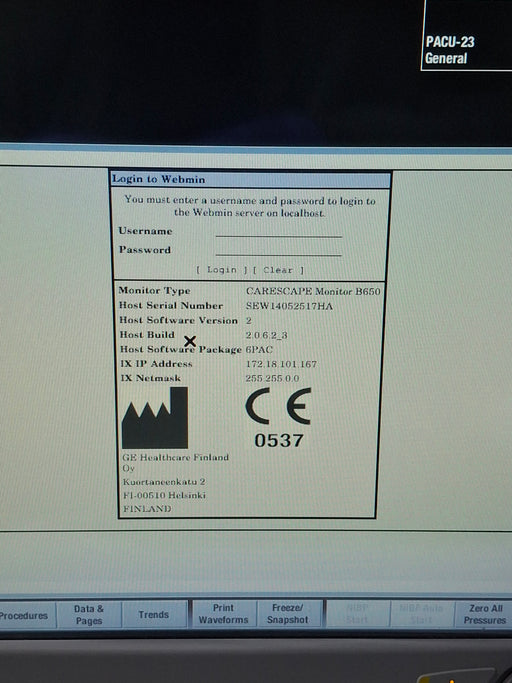Click the Password input field

coord(278,250)
